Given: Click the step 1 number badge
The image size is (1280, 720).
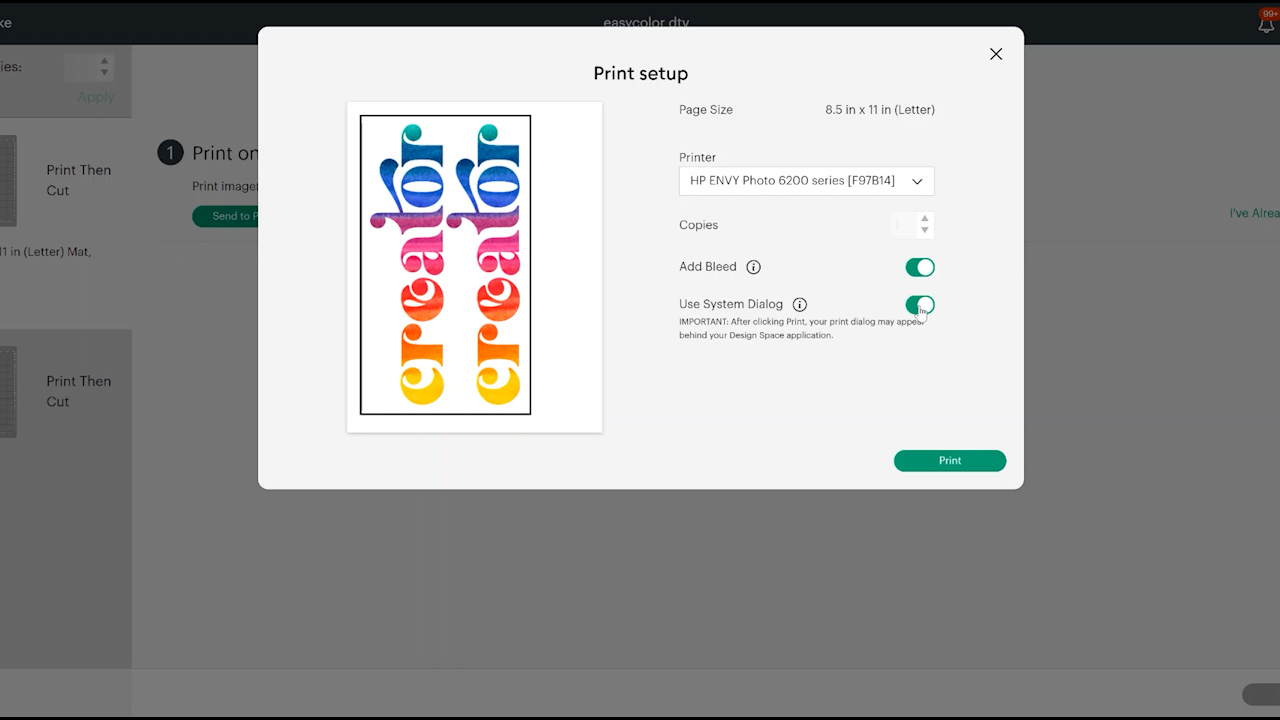Looking at the screenshot, I should [x=170, y=152].
